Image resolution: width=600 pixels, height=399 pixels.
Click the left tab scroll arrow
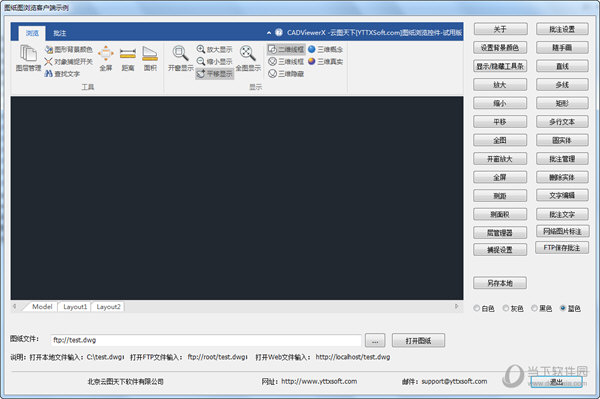click(x=15, y=306)
